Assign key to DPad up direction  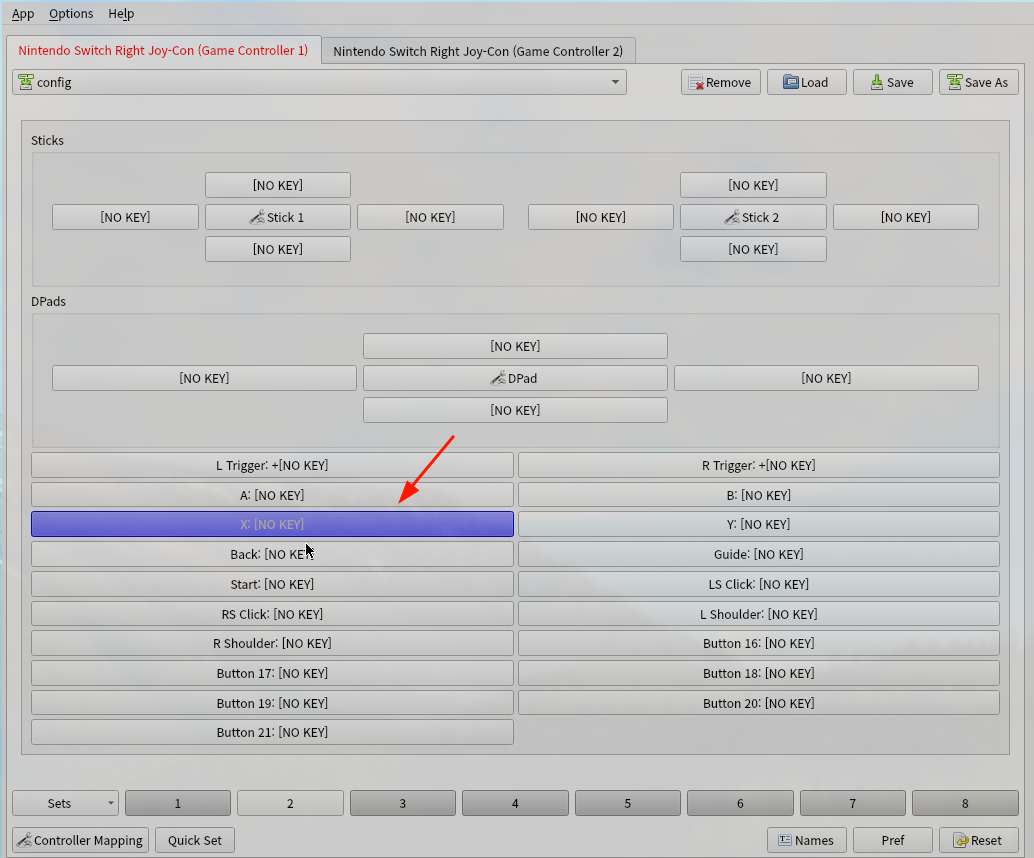(515, 346)
